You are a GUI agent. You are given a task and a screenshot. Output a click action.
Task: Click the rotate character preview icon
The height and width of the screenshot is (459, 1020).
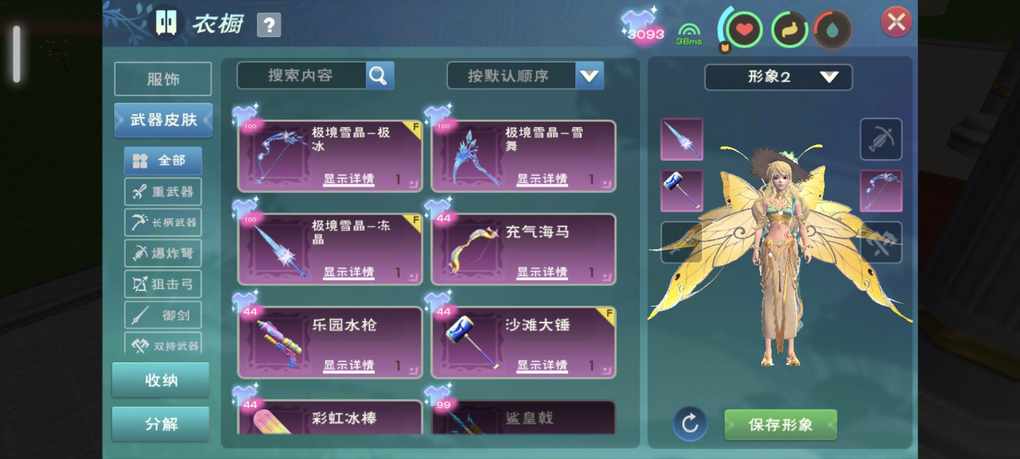(690, 424)
